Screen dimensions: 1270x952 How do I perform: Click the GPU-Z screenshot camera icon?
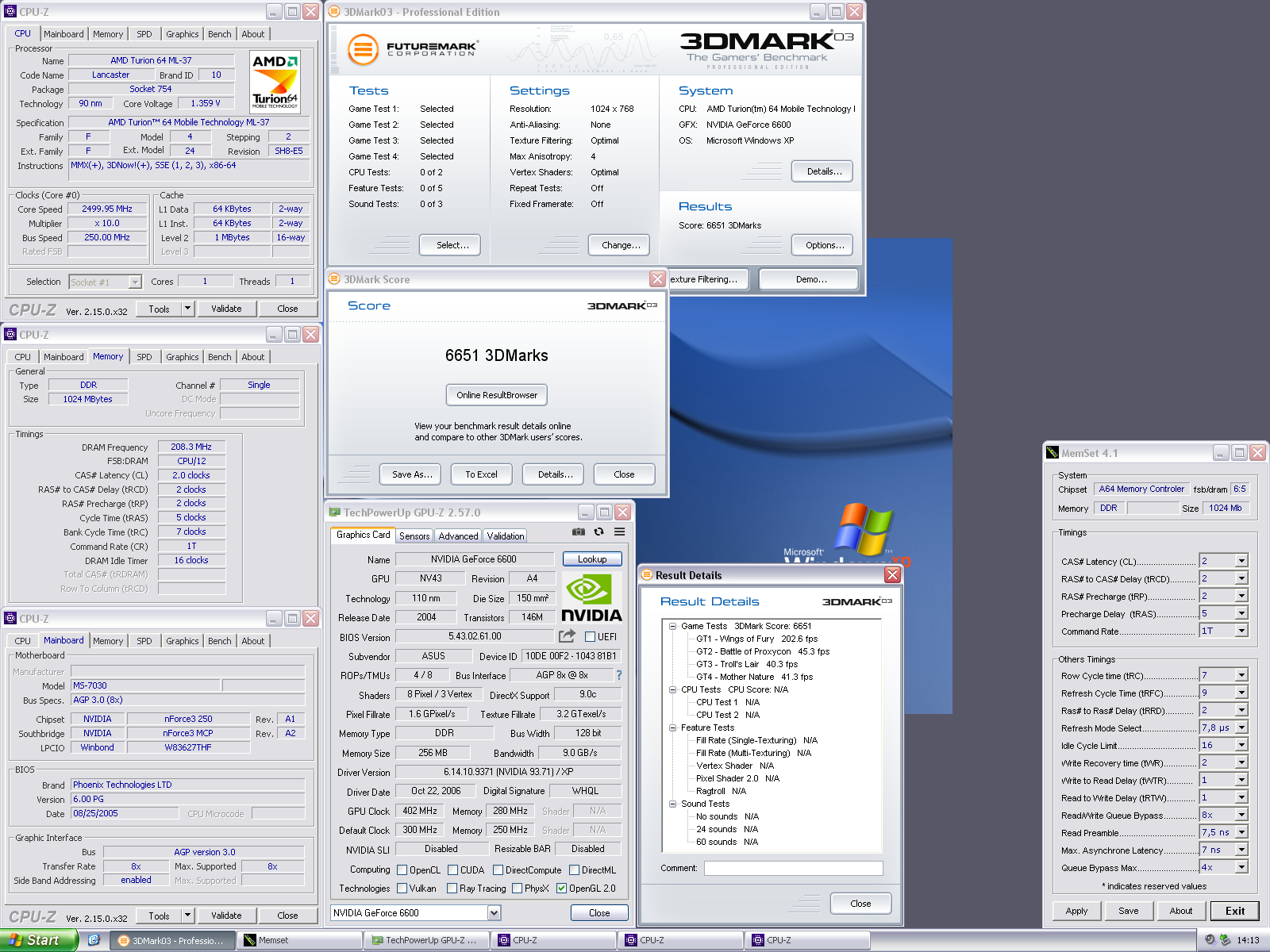click(x=579, y=532)
